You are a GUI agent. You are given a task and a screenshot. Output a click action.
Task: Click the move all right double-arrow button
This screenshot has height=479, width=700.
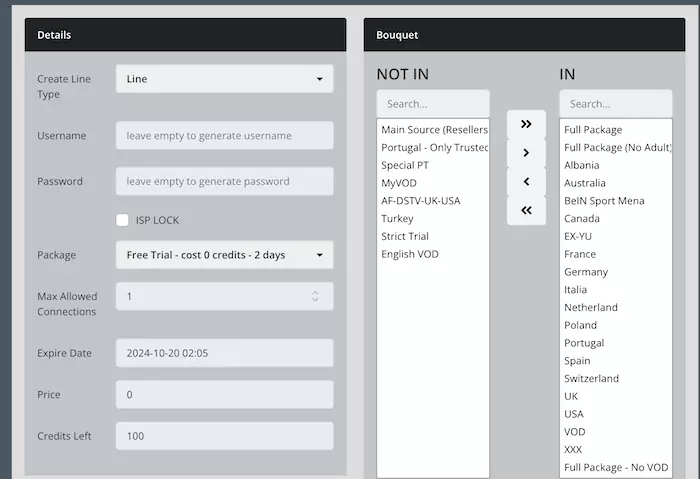pyautogui.click(x=526, y=124)
